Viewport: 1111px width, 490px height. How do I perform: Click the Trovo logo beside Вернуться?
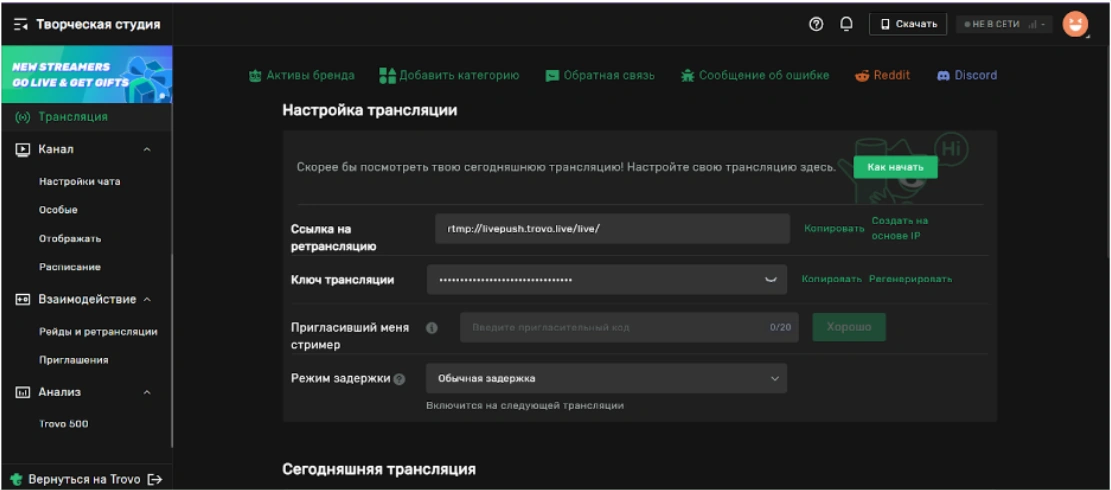coord(17,479)
